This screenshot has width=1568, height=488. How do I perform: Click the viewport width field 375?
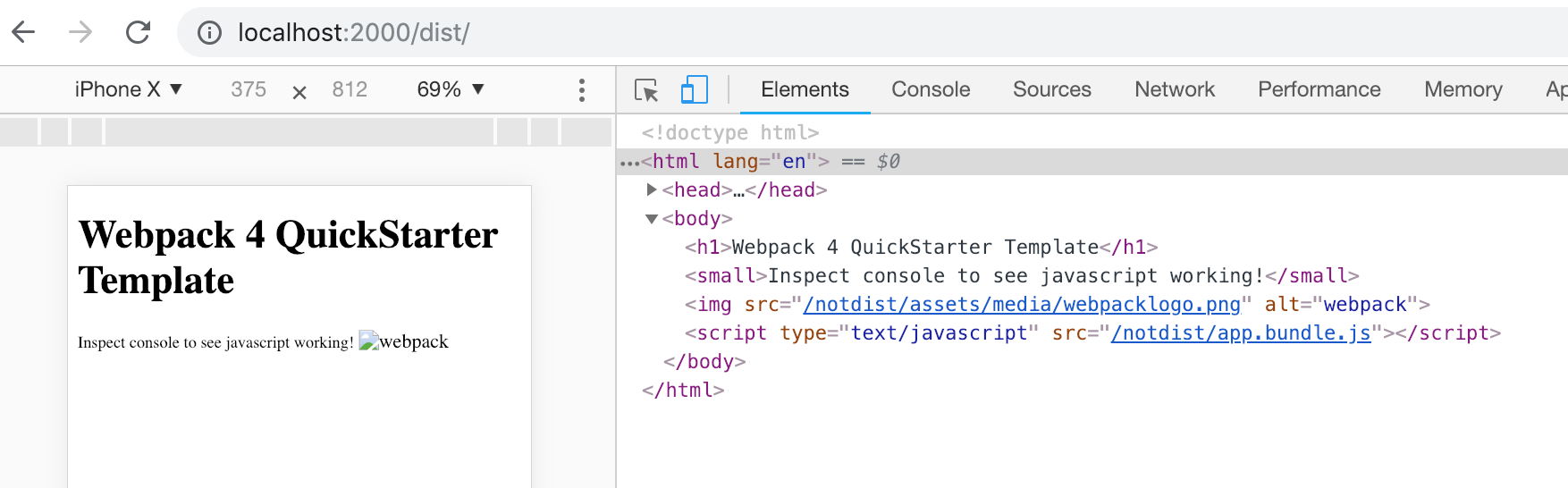point(249,89)
